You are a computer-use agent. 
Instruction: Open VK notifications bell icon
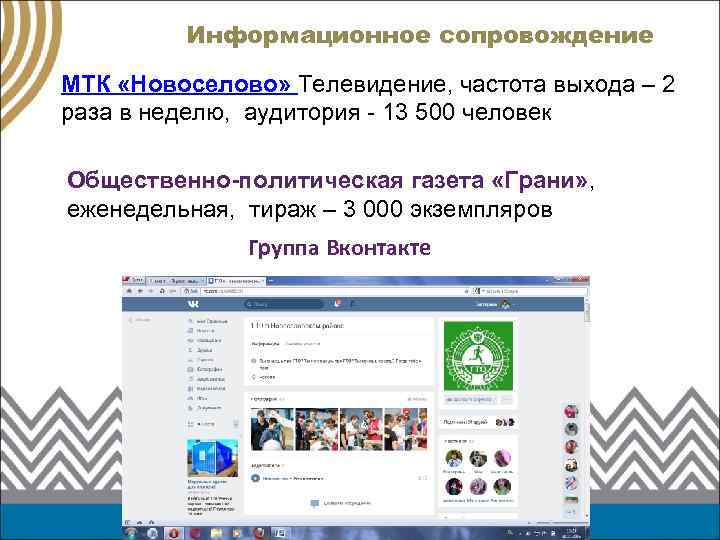pos(338,304)
